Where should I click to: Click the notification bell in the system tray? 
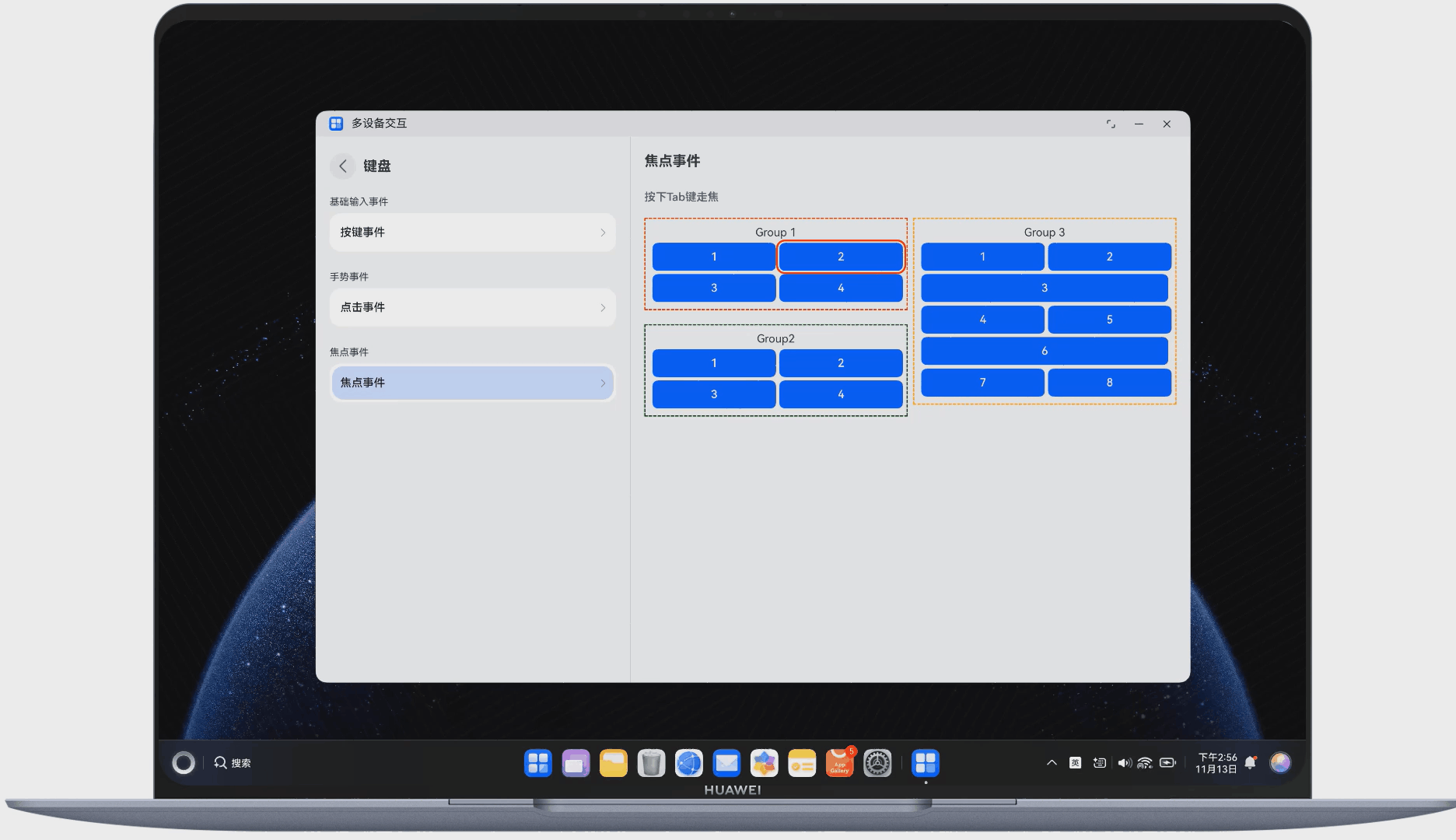1251,763
